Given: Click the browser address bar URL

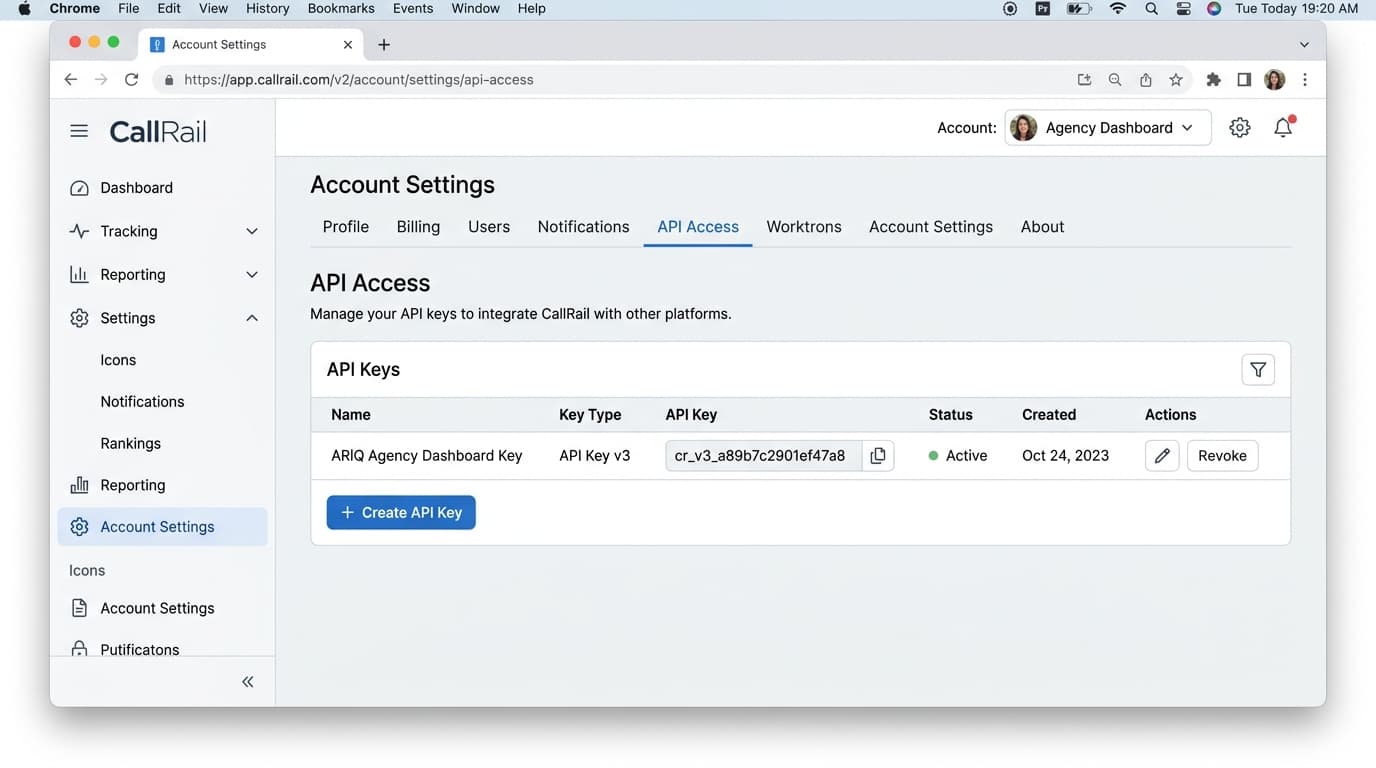Looking at the screenshot, I should pos(359,79).
